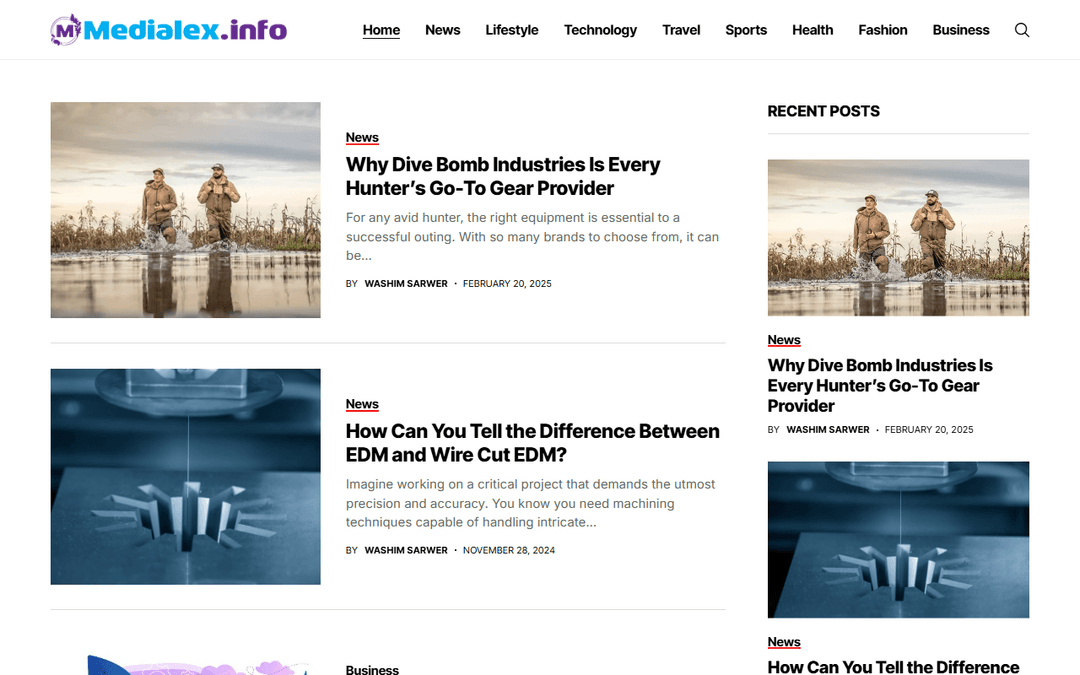Viewport: 1080px width, 675px height.
Task: Click News category under sidebar EDM image
Action: [x=784, y=641]
